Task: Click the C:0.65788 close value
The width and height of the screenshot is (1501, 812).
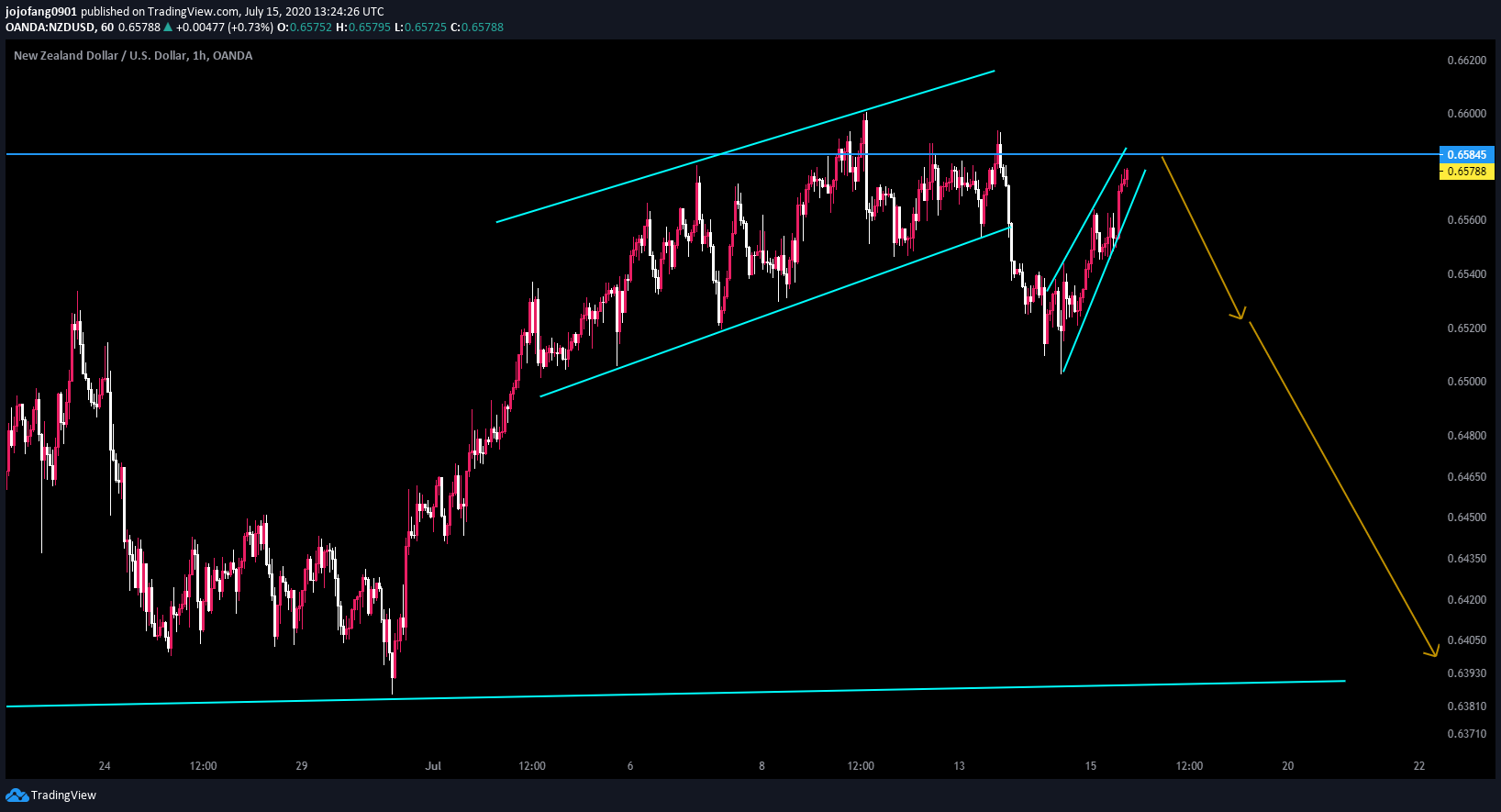Action: pyautogui.click(x=477, y=28)
